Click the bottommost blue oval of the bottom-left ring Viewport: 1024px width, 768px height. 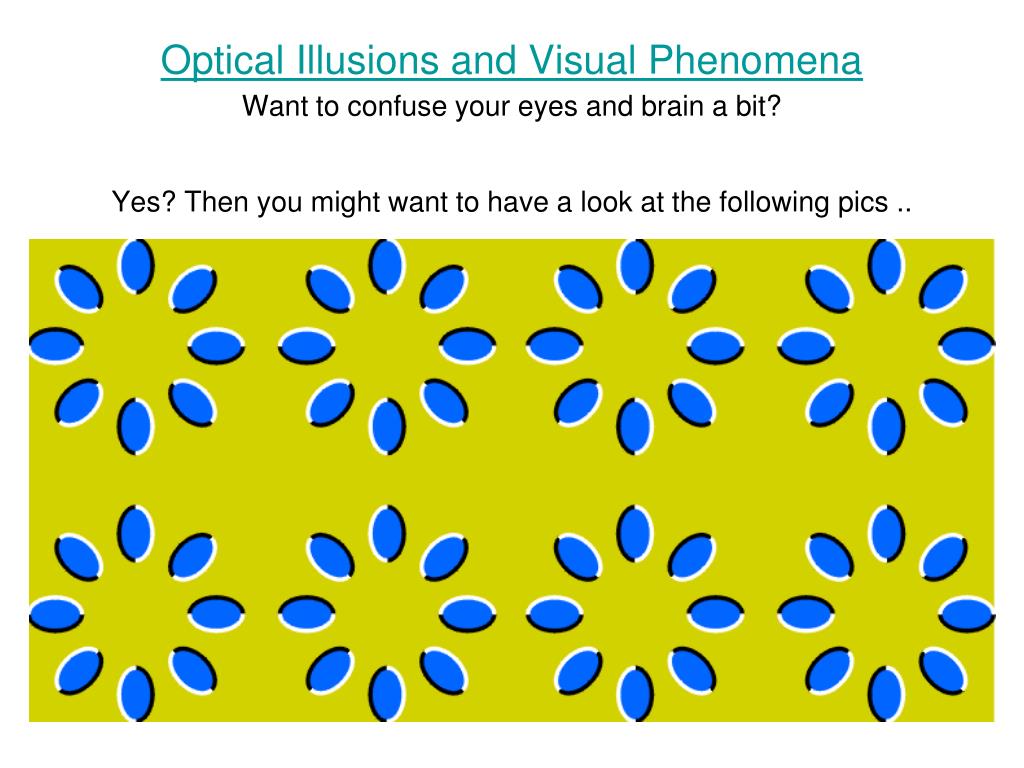tap(136, 694)
